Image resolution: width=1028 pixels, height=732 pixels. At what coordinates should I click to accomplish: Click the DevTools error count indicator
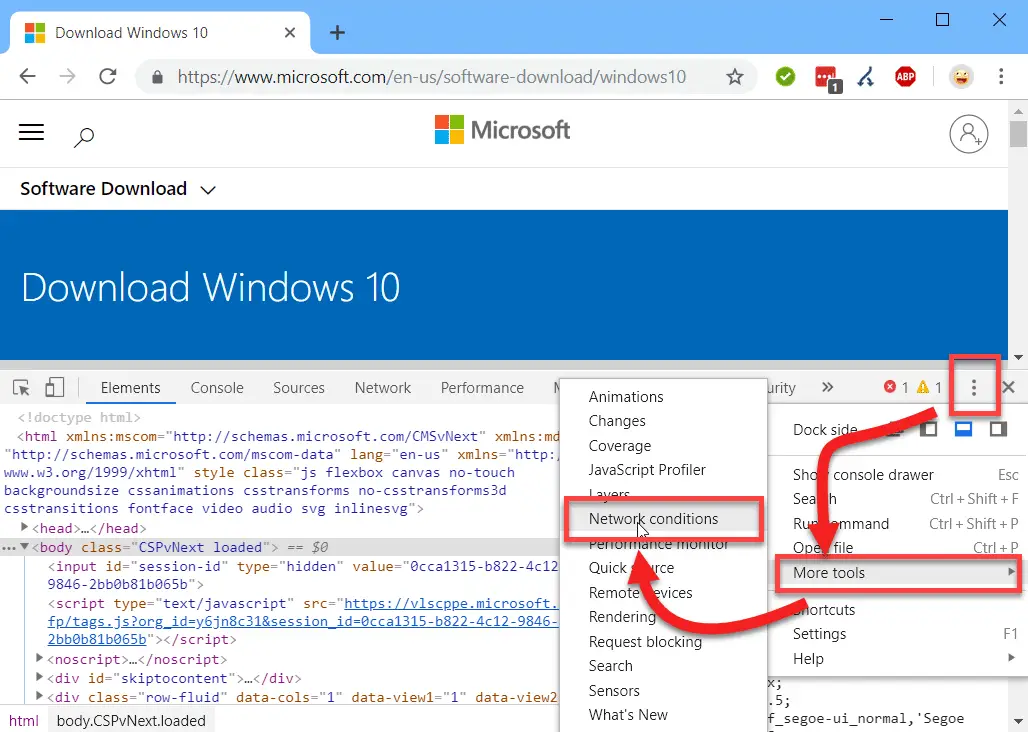pyautogui.click(x=896, y=387)
